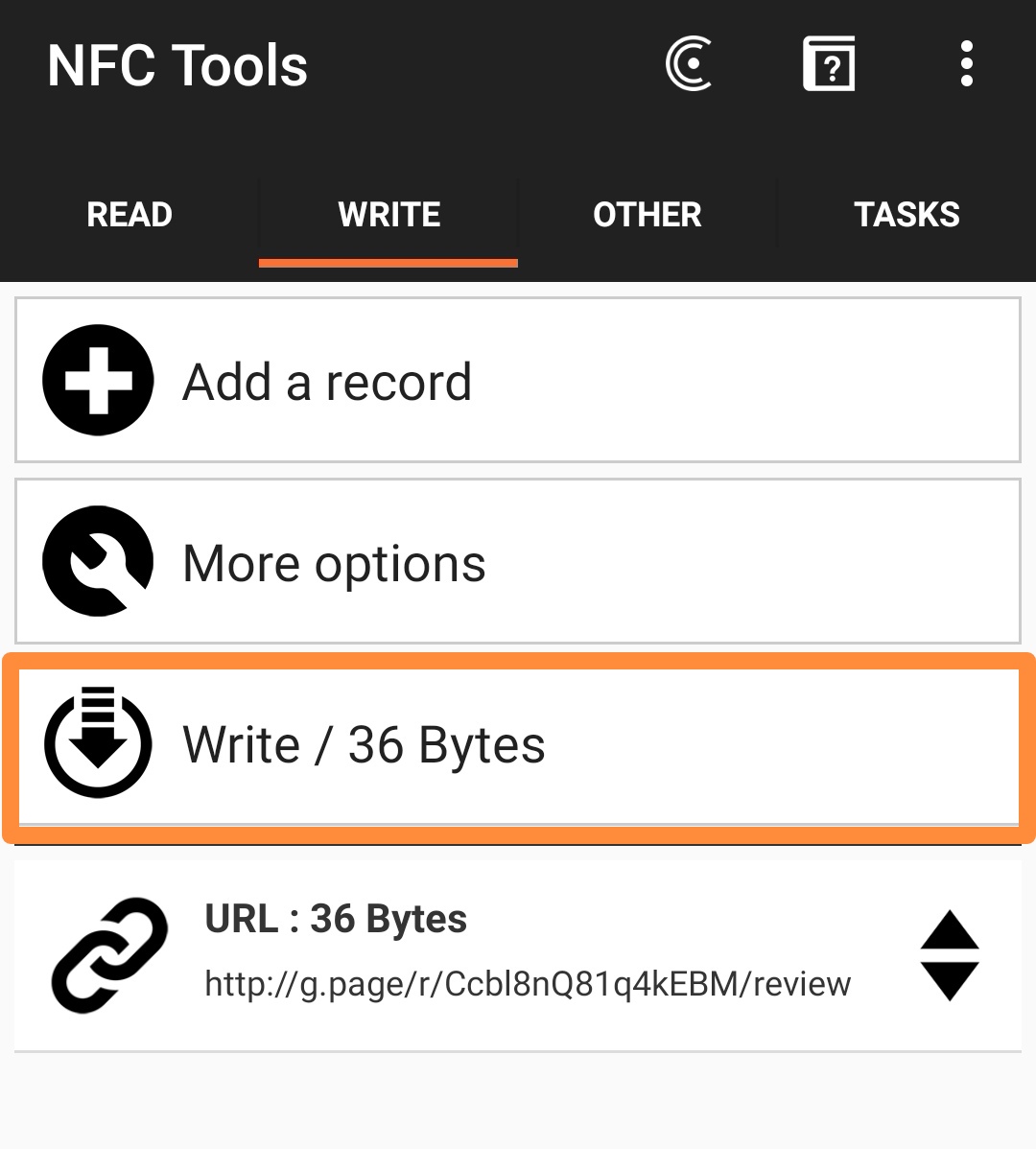Tap the NFC contactless icon in header
The image size is (1036, 1149).
pyautogui.click(x=689, y=63)
